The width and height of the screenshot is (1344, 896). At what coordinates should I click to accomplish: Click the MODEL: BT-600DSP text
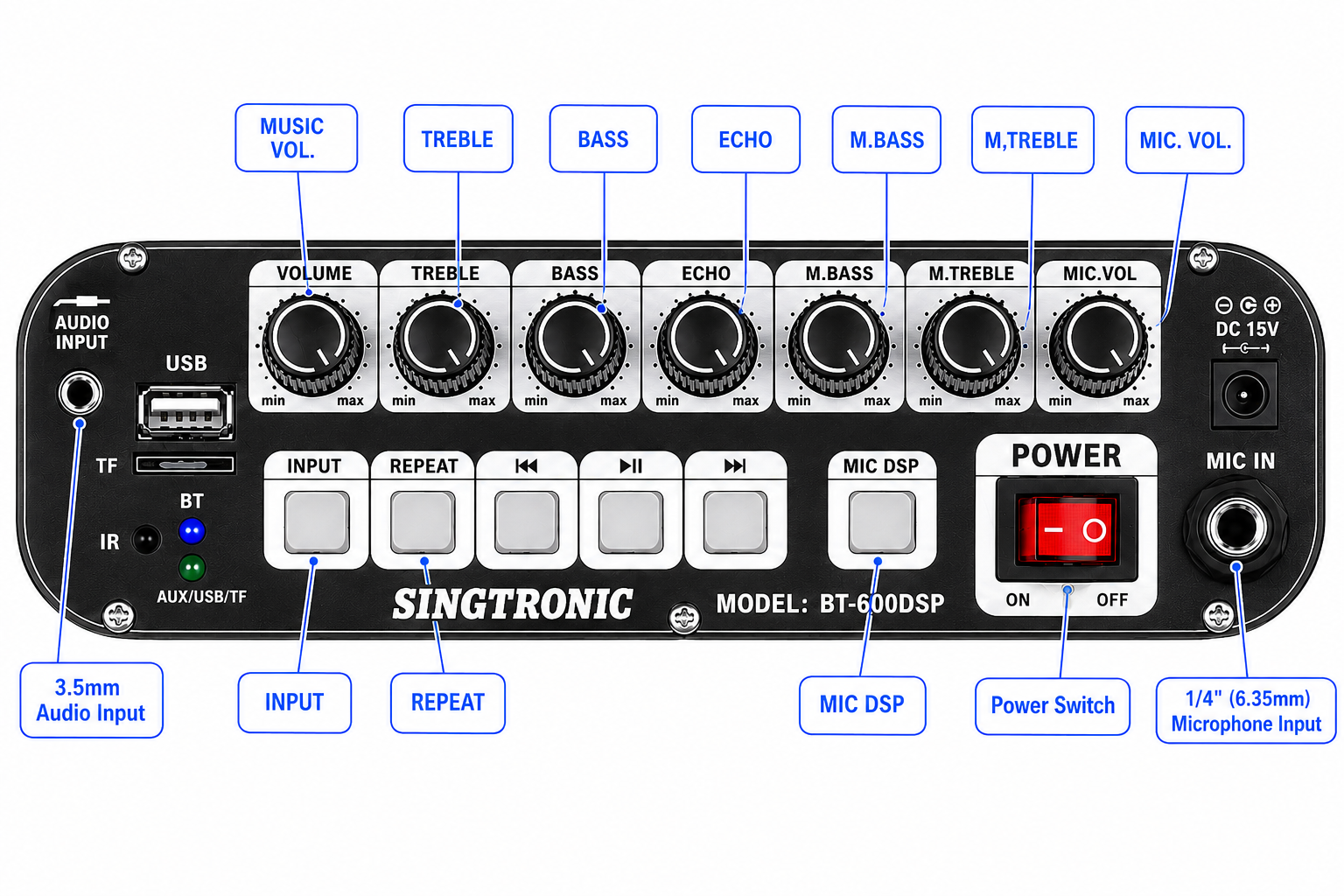pyautogui.click(x=830, y=604)
